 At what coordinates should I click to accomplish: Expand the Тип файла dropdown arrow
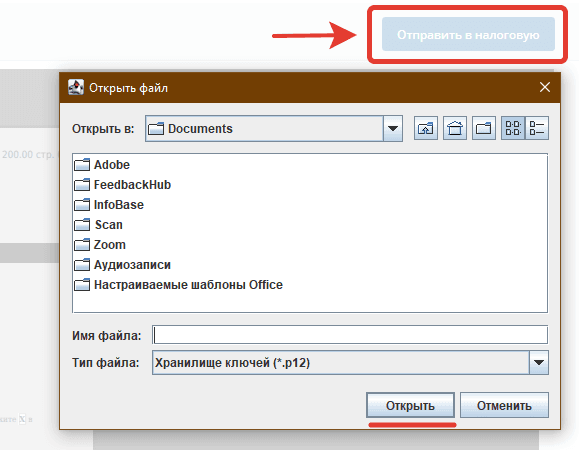tap(539, 363)
